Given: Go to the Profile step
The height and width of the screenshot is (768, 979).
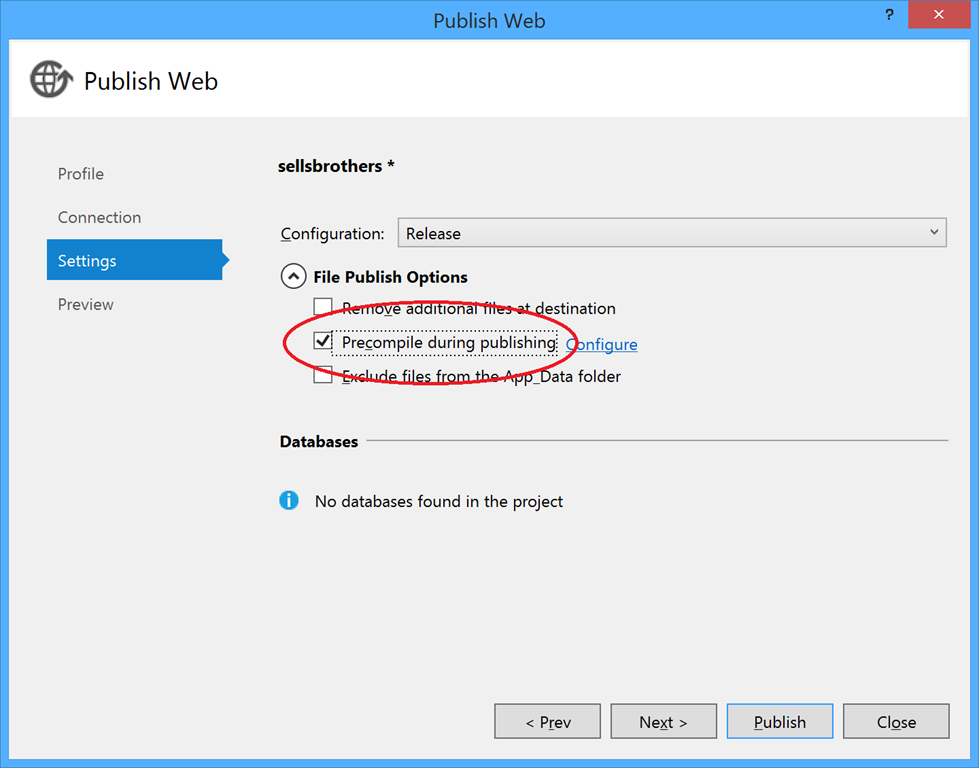Looking at the screenshot, I should tap(81, 174).
